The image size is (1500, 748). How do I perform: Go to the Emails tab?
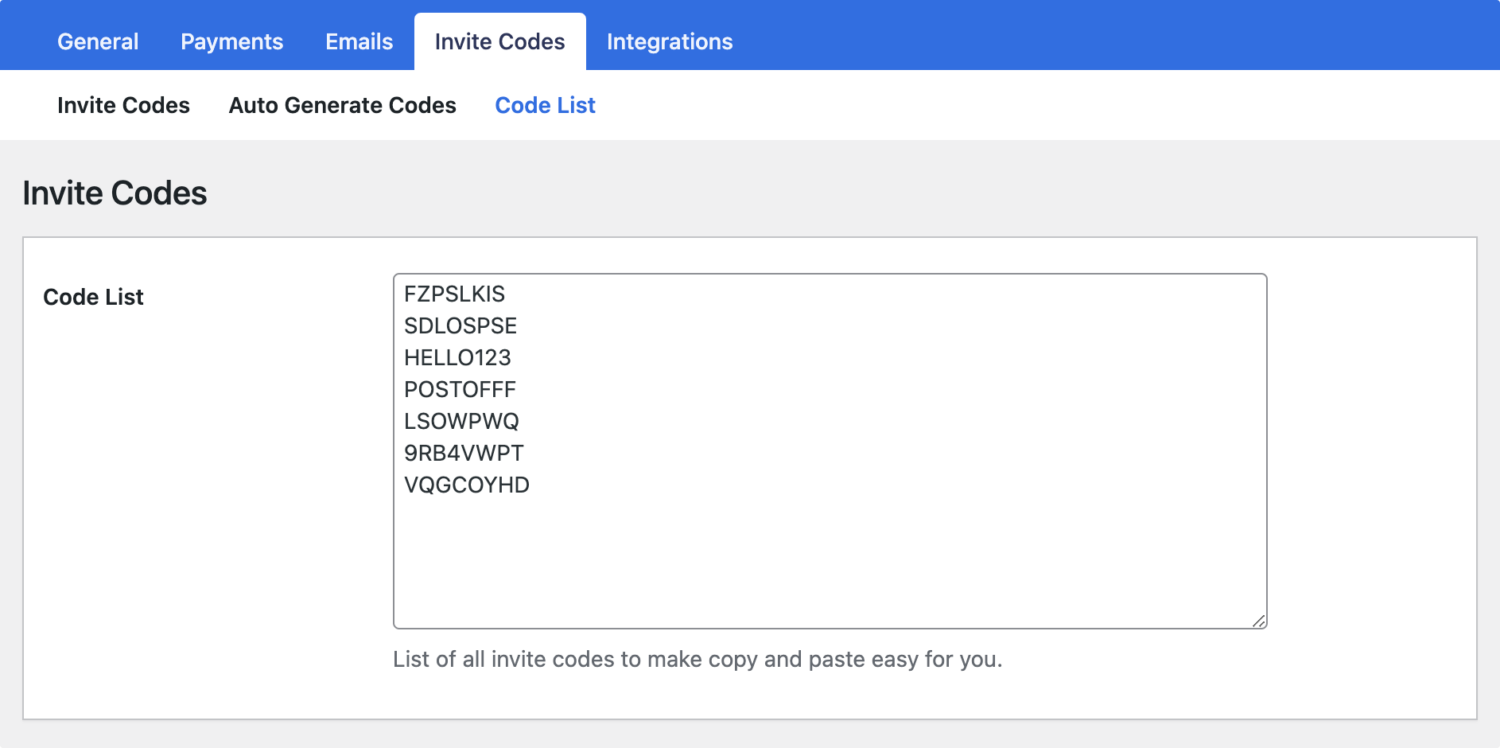click(x=359, y=42)
